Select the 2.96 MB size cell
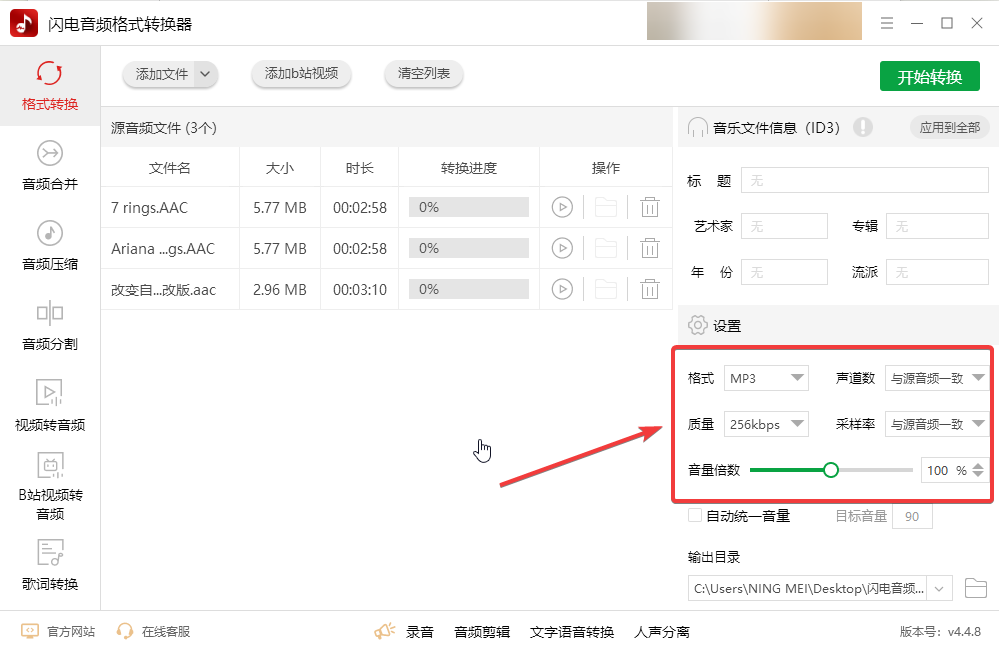 pos(280,290)
